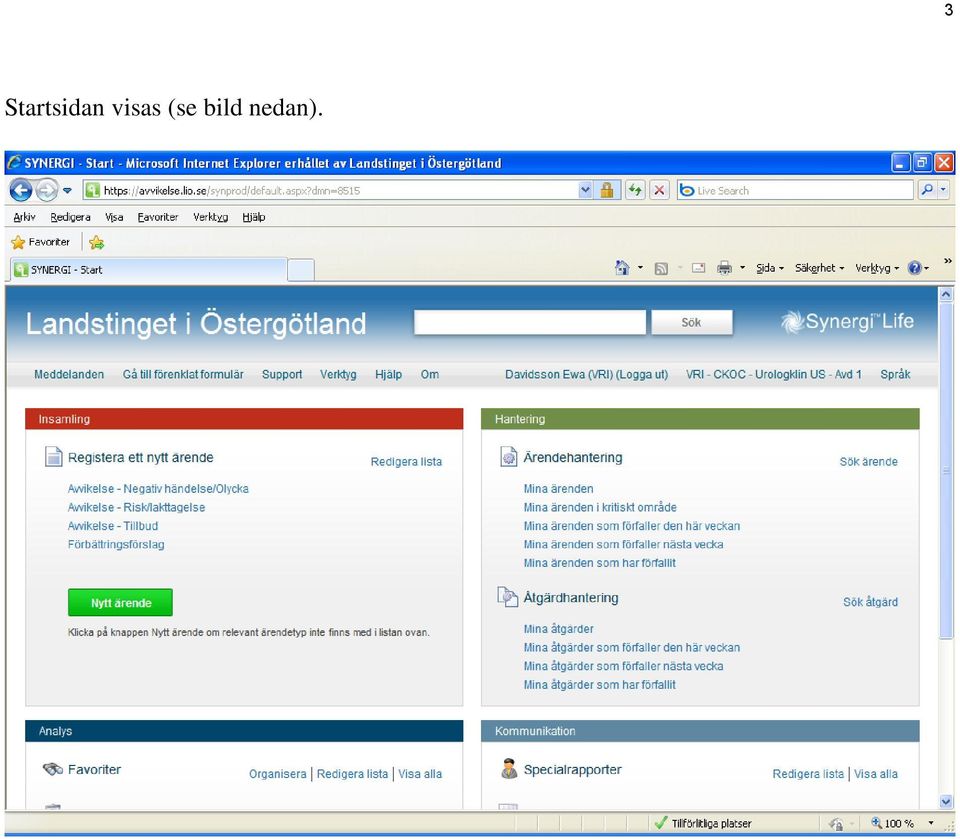The height and width of the screenshot is (839, 960).
Task: Click the Favoriter star button
Action: (x=40, y=243)
